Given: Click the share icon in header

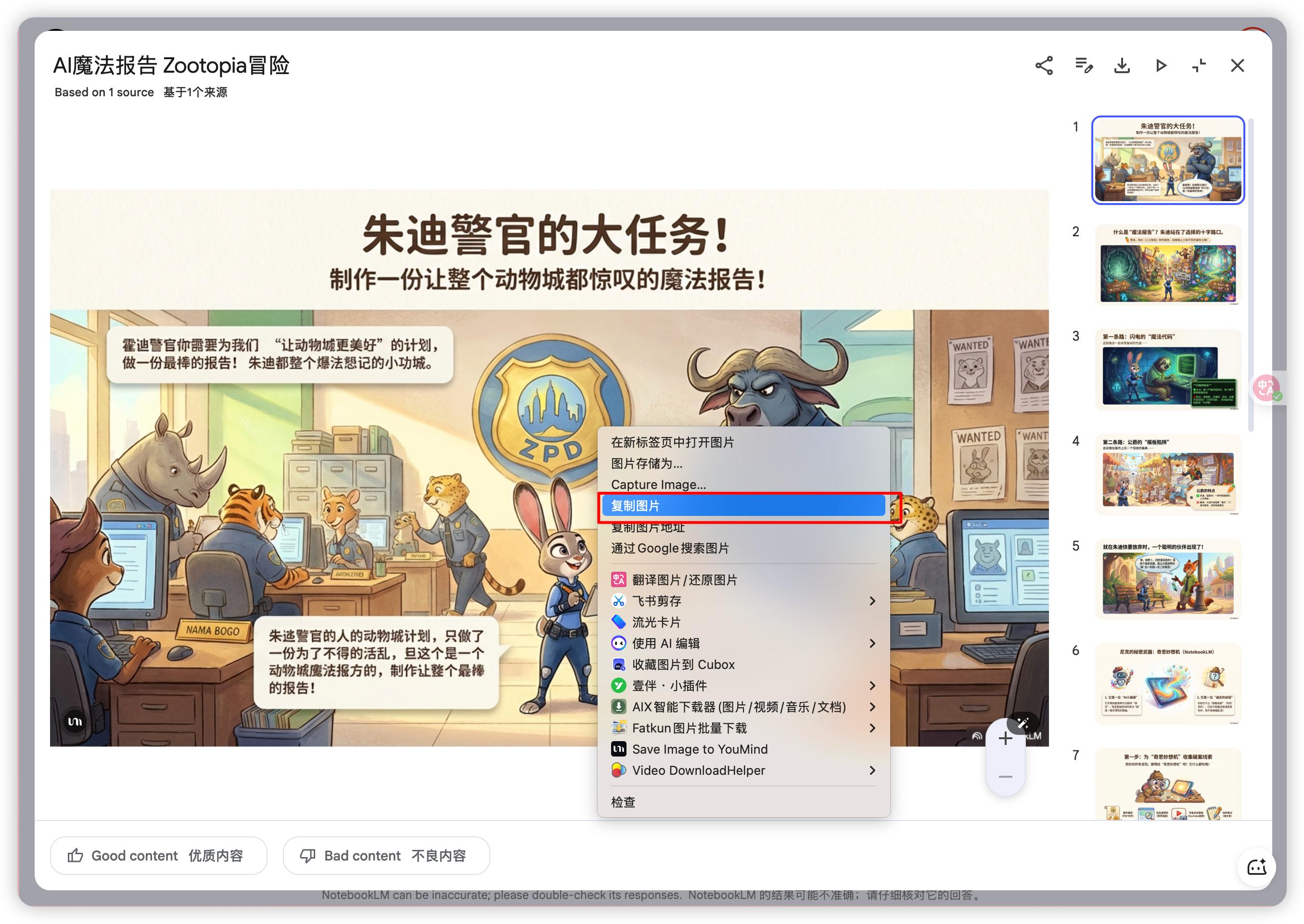Looking at the screenshot, I should 1043,65.
